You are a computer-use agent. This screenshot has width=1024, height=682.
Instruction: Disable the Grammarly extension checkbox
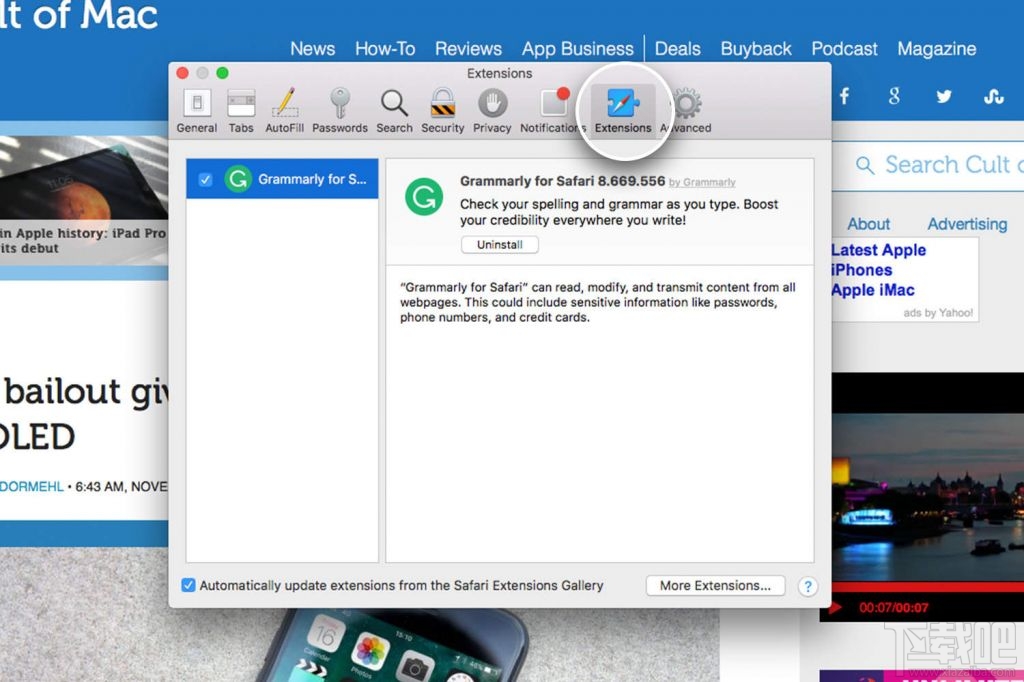pyautogui.click(x=205, y=180)
